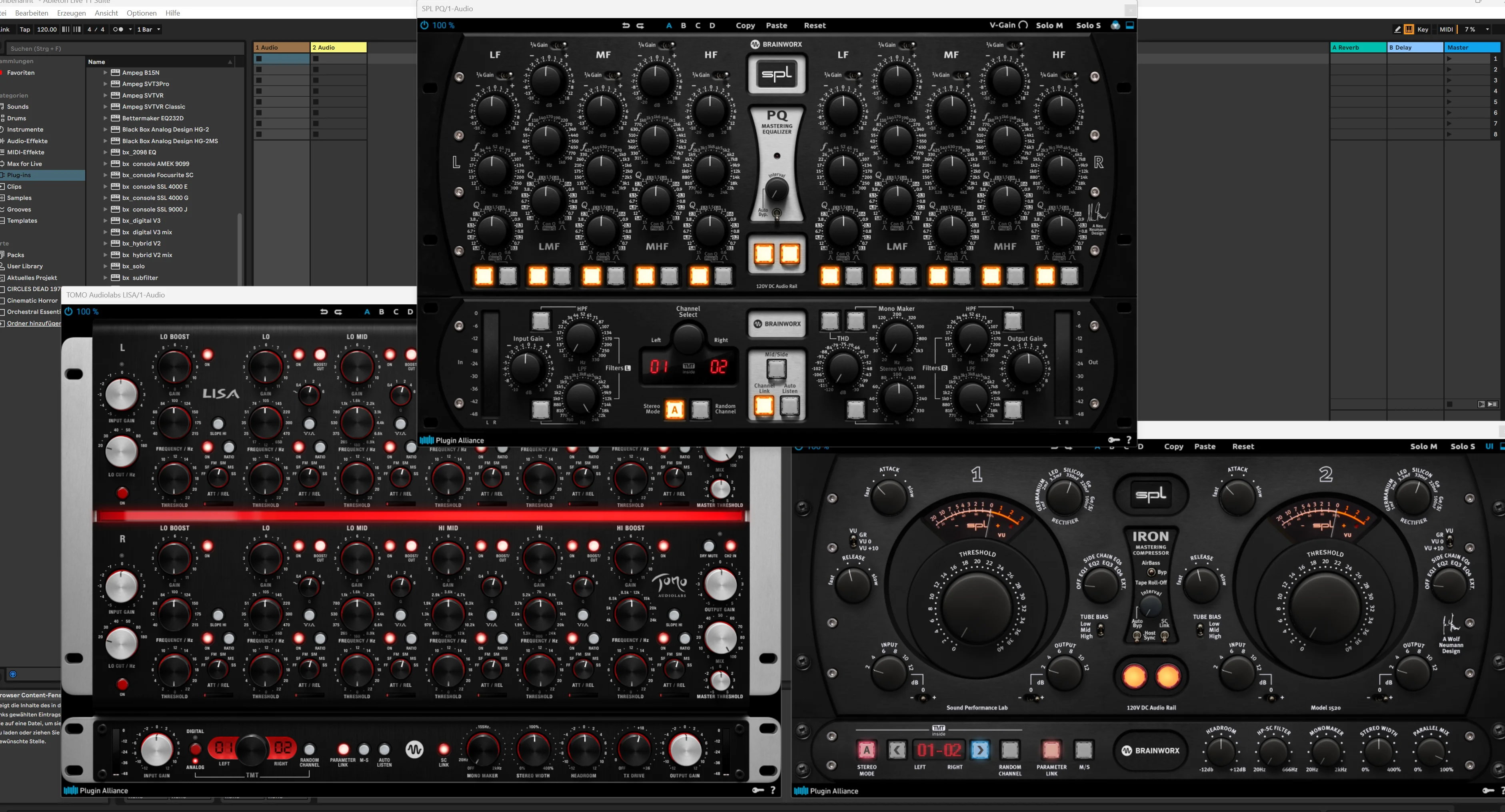Viewport: 1505px width, 812px height.
Task: Click key license icon in IRON footer
Action: 1489,790
